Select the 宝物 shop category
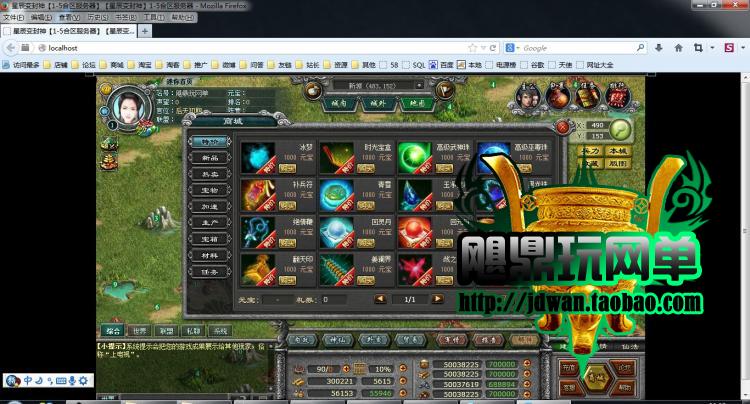The height and width of the screenshot is (404, 750). (210, 190)
